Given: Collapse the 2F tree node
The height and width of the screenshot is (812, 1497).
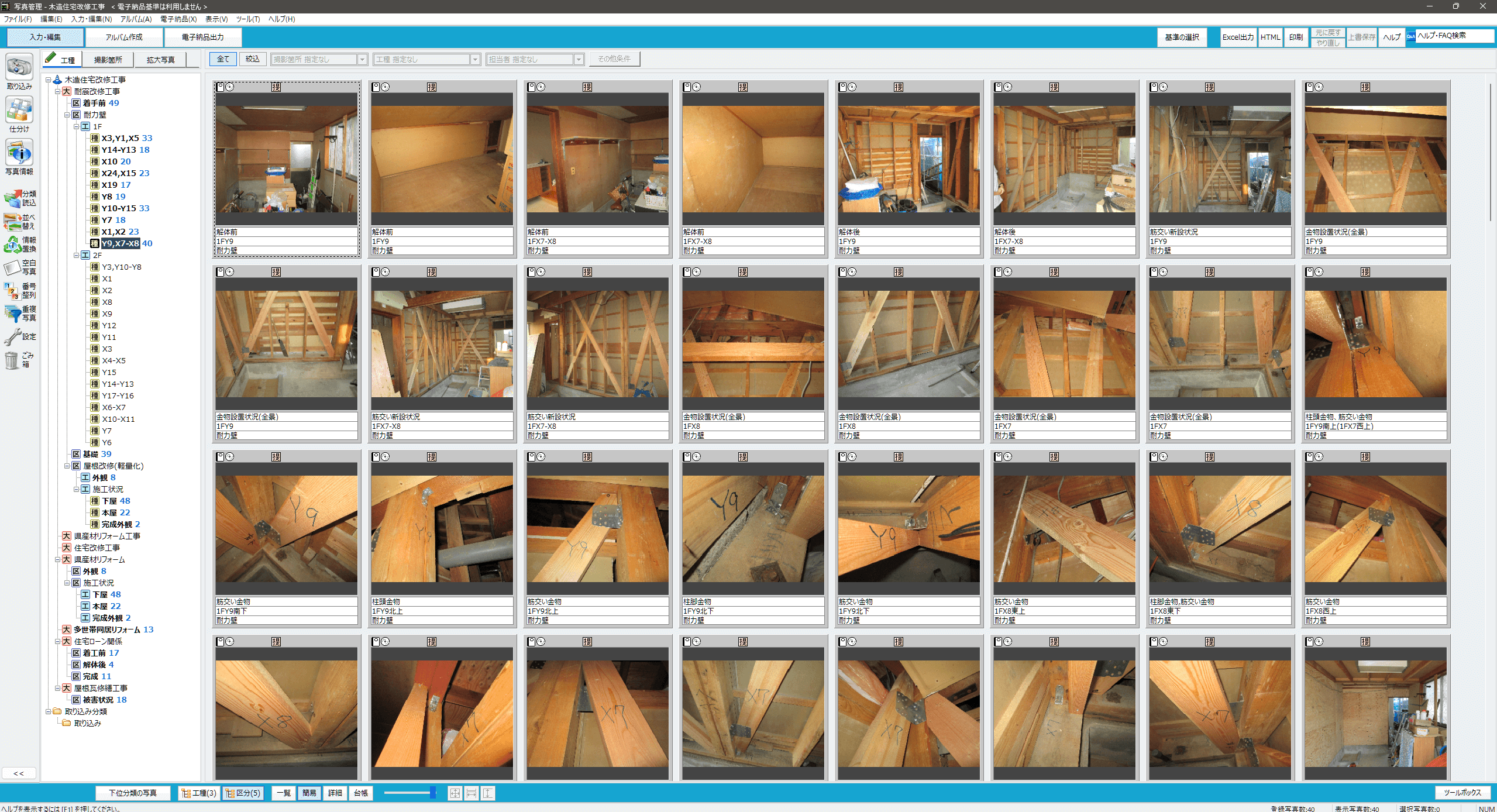Looking at the screenshot, I should tap(76, 255).
